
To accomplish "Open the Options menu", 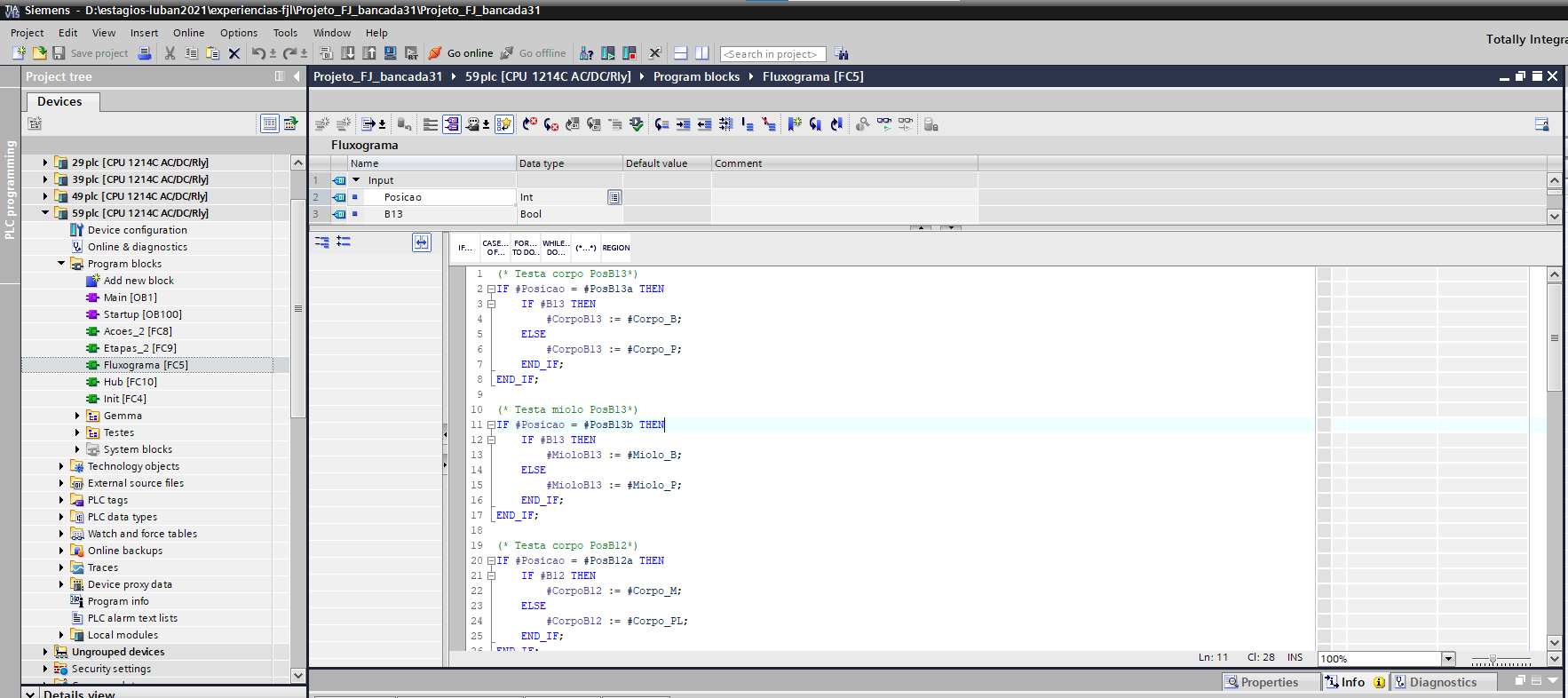I will coord(239,33).
